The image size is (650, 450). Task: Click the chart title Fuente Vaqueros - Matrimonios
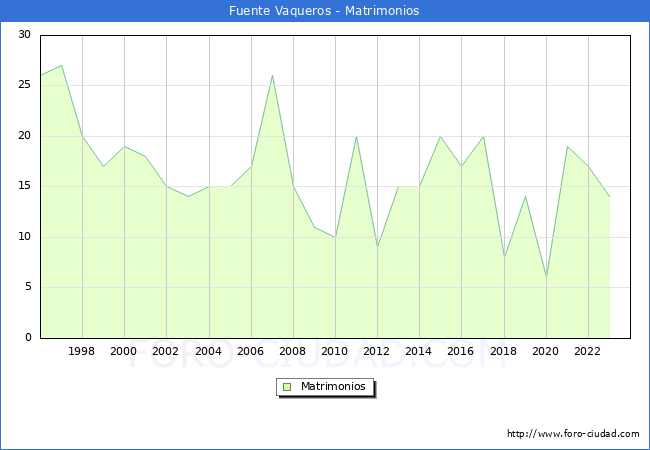point(324,11)
